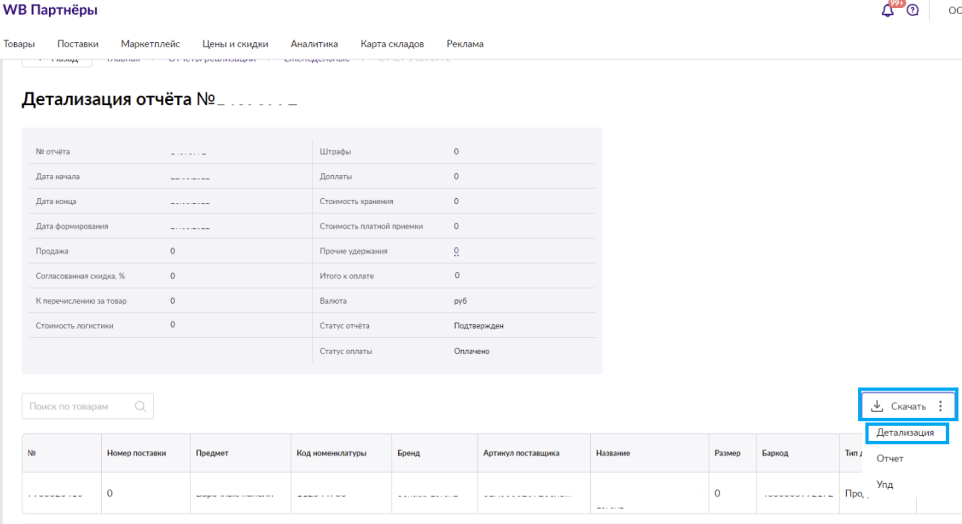This screenshot has height=524, width=962.
Task: Open the Цены и скидки menu
Action: 235,44
